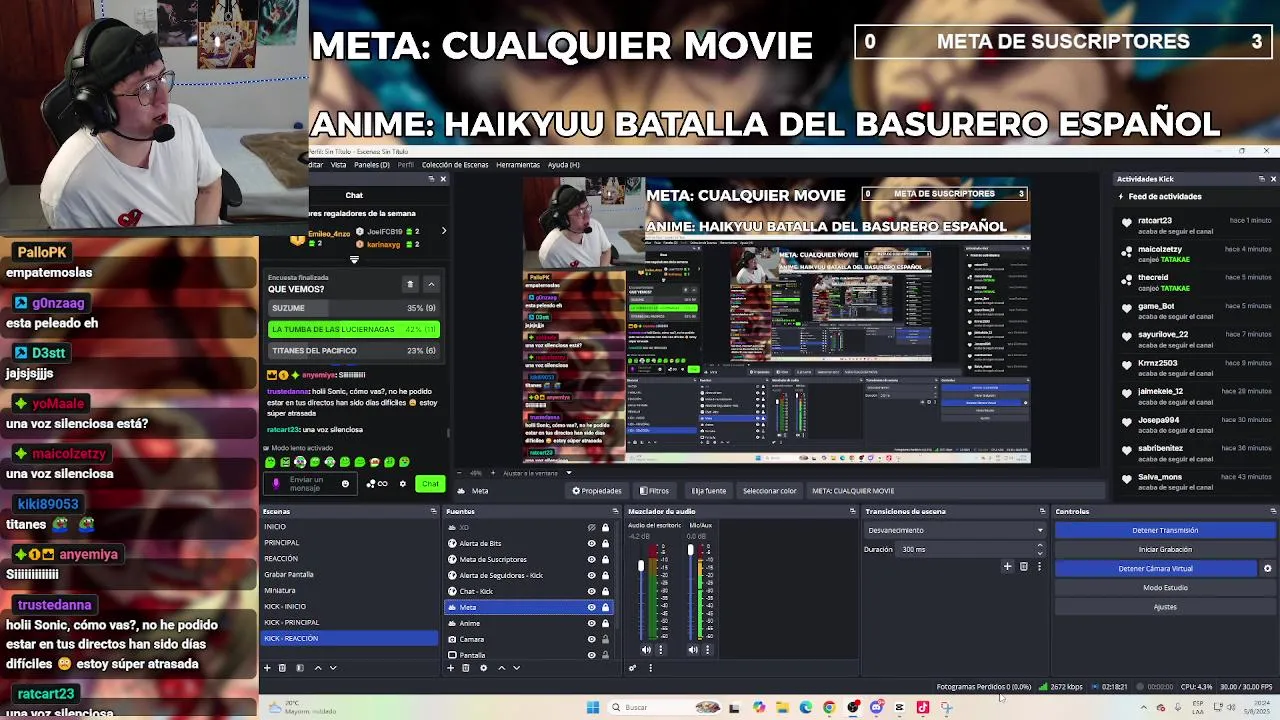Add a transition with the plus icon
The width and height of the screenshot is (1280, 720).
[x=1007, y=567]
